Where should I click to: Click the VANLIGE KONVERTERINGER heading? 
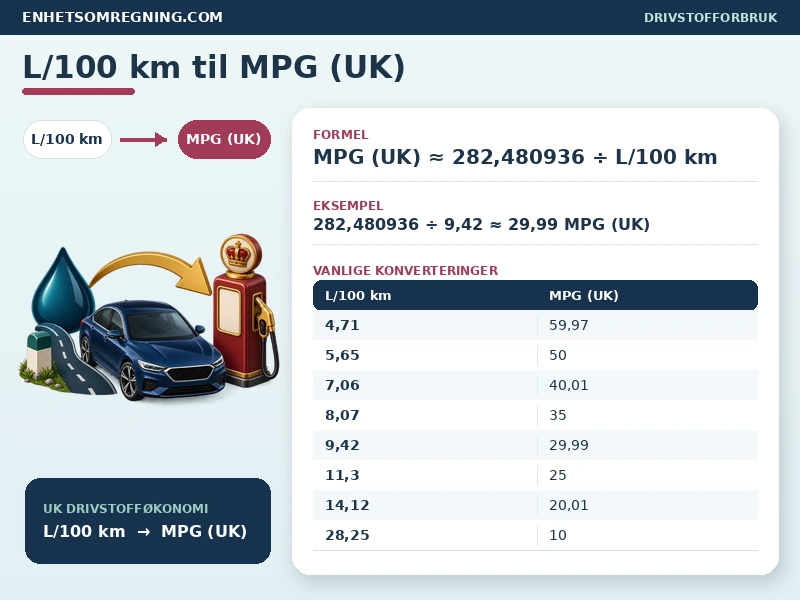point(405,270)
